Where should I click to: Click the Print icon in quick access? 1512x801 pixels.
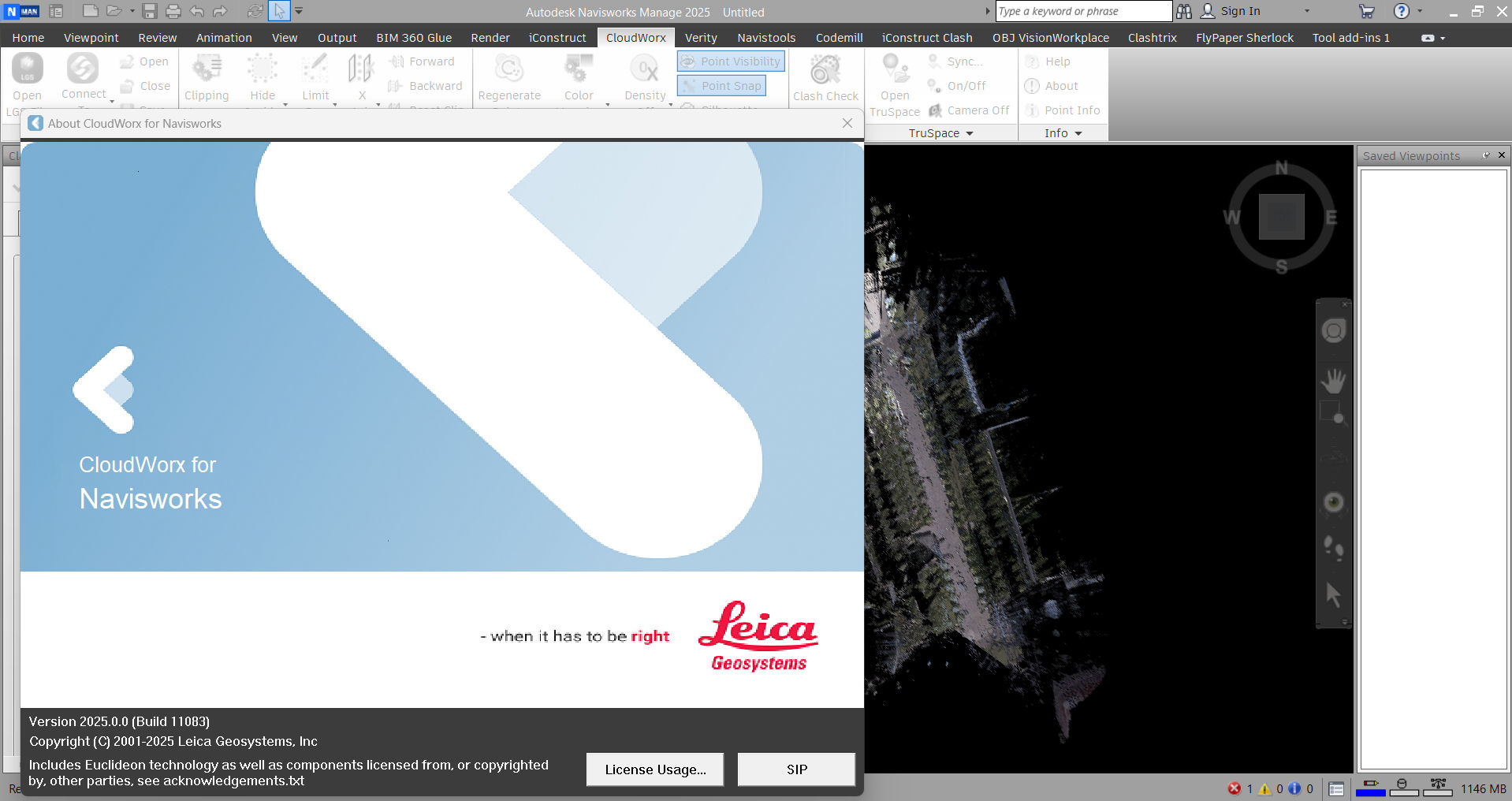[173, 11]
